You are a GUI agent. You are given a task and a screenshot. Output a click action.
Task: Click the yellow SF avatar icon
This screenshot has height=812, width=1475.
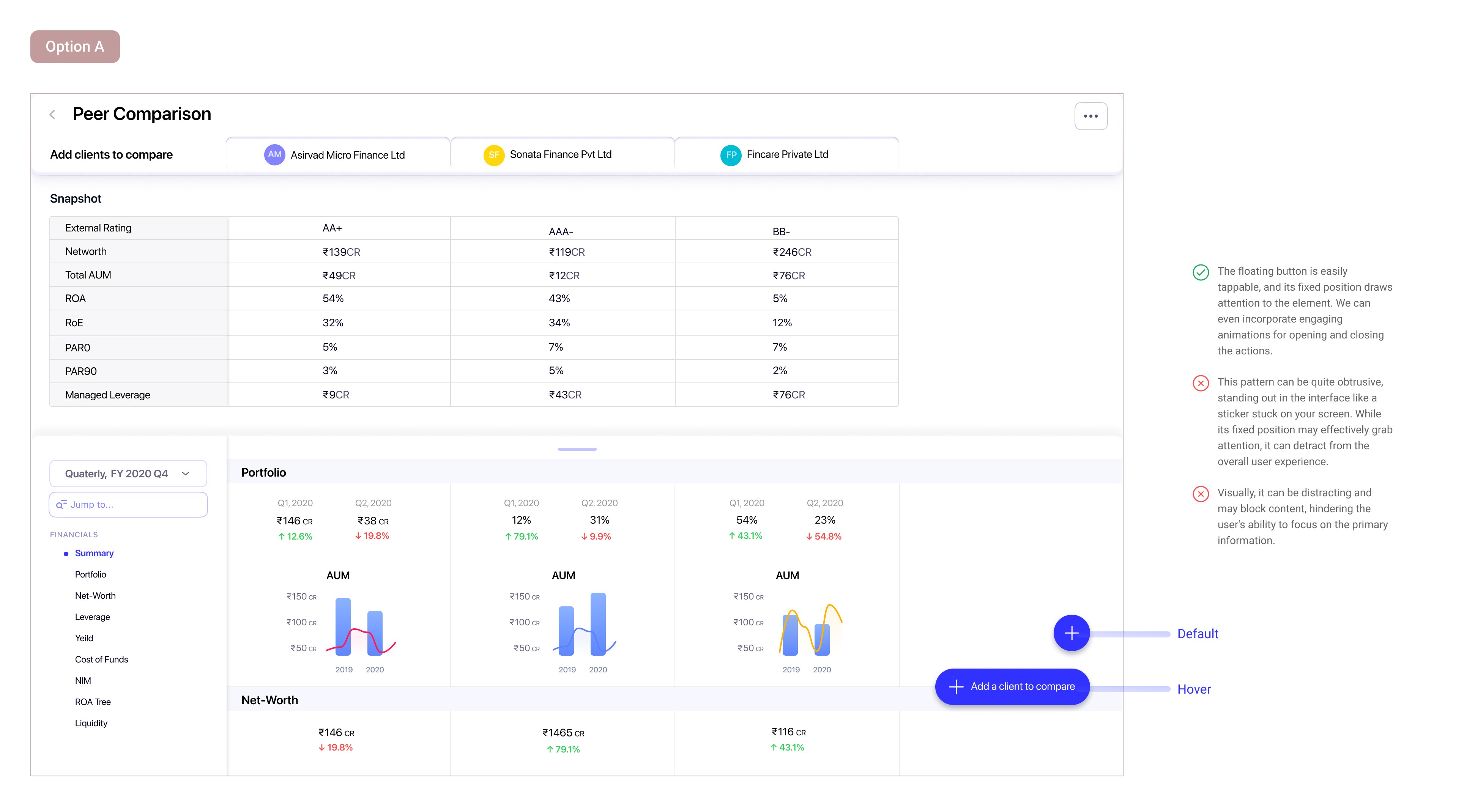click(x=493, y=155)
